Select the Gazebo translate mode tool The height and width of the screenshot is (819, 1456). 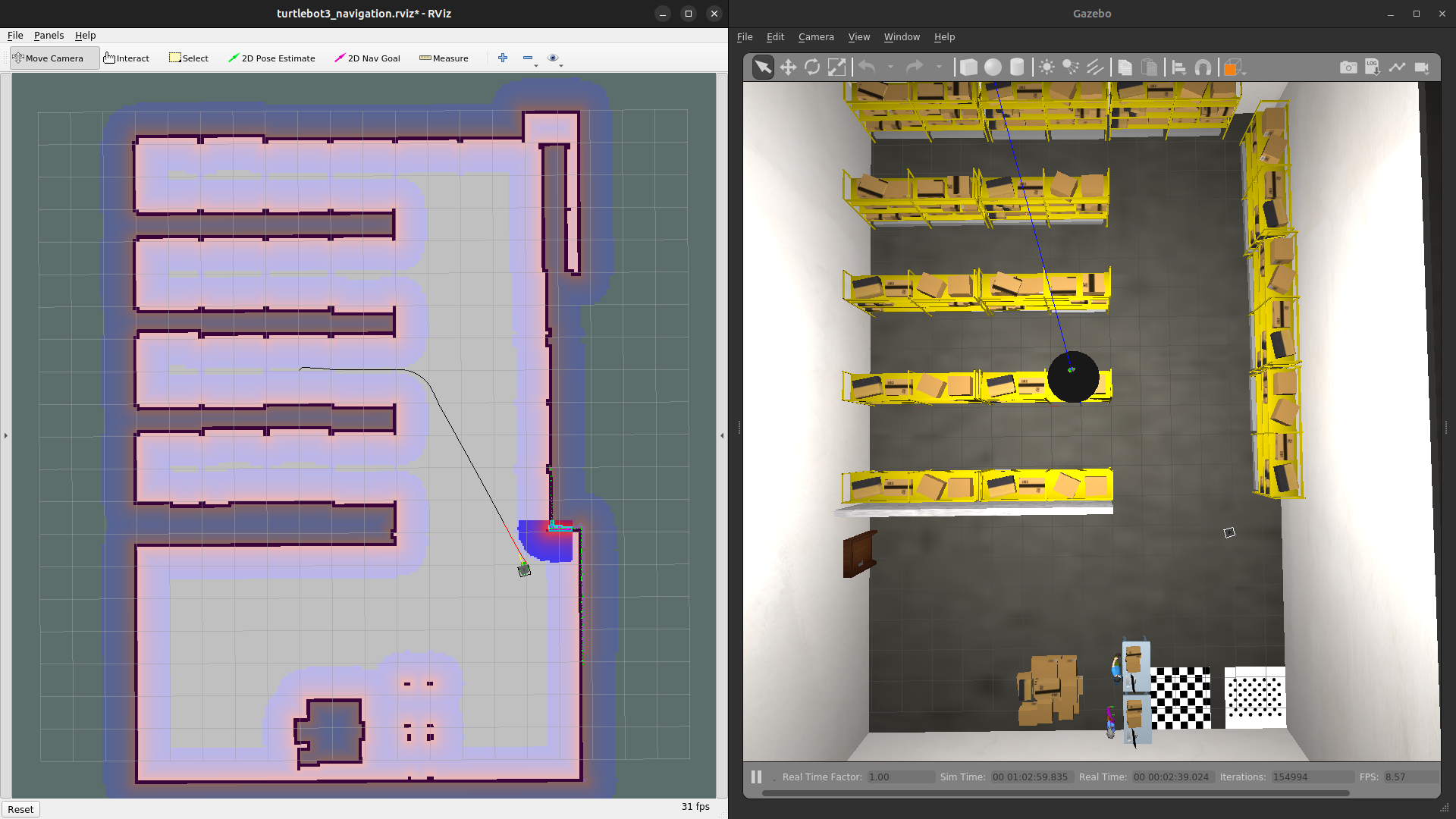point(788,67)
